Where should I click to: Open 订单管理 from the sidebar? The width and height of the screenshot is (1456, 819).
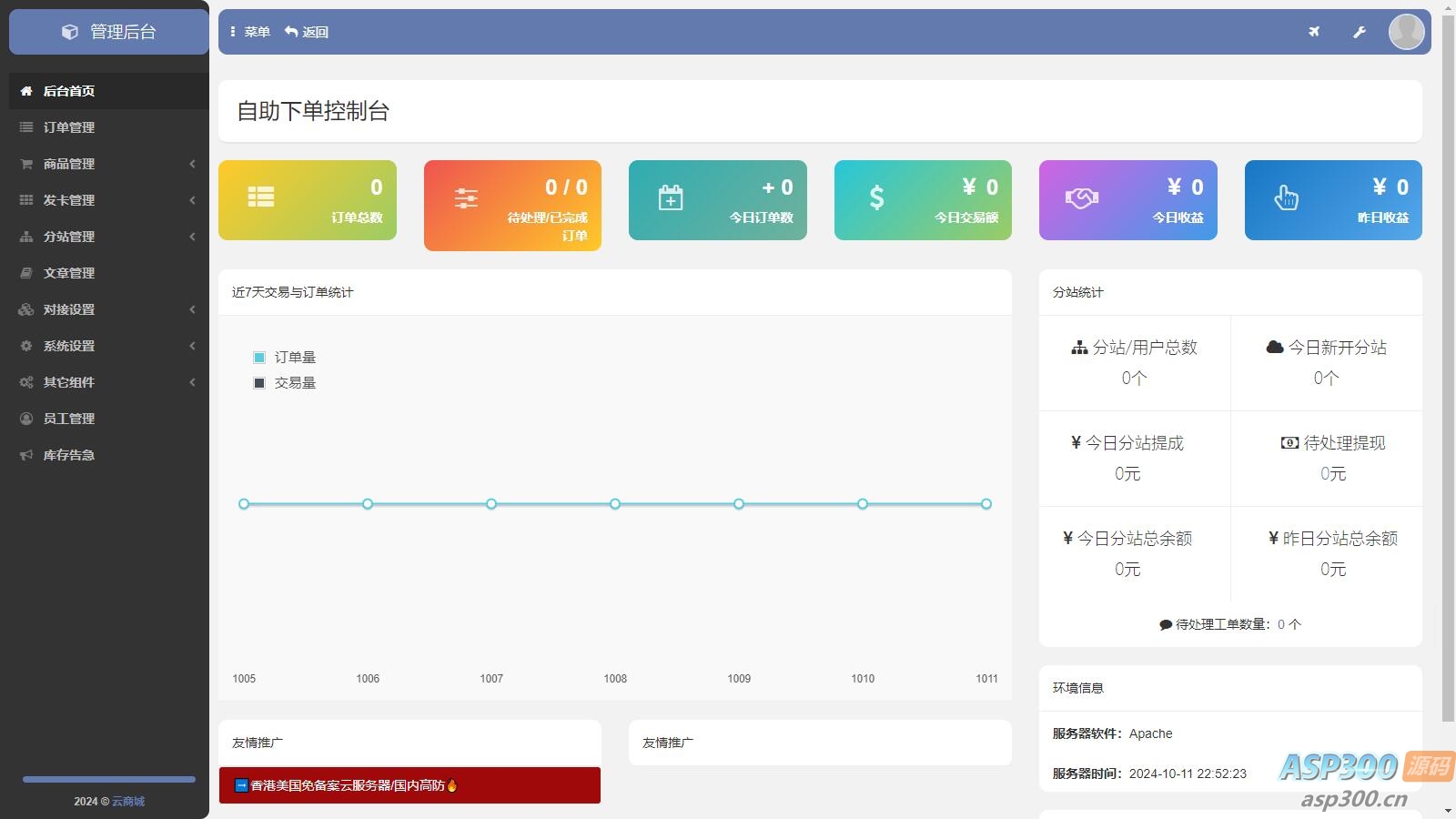coord(69,127)
